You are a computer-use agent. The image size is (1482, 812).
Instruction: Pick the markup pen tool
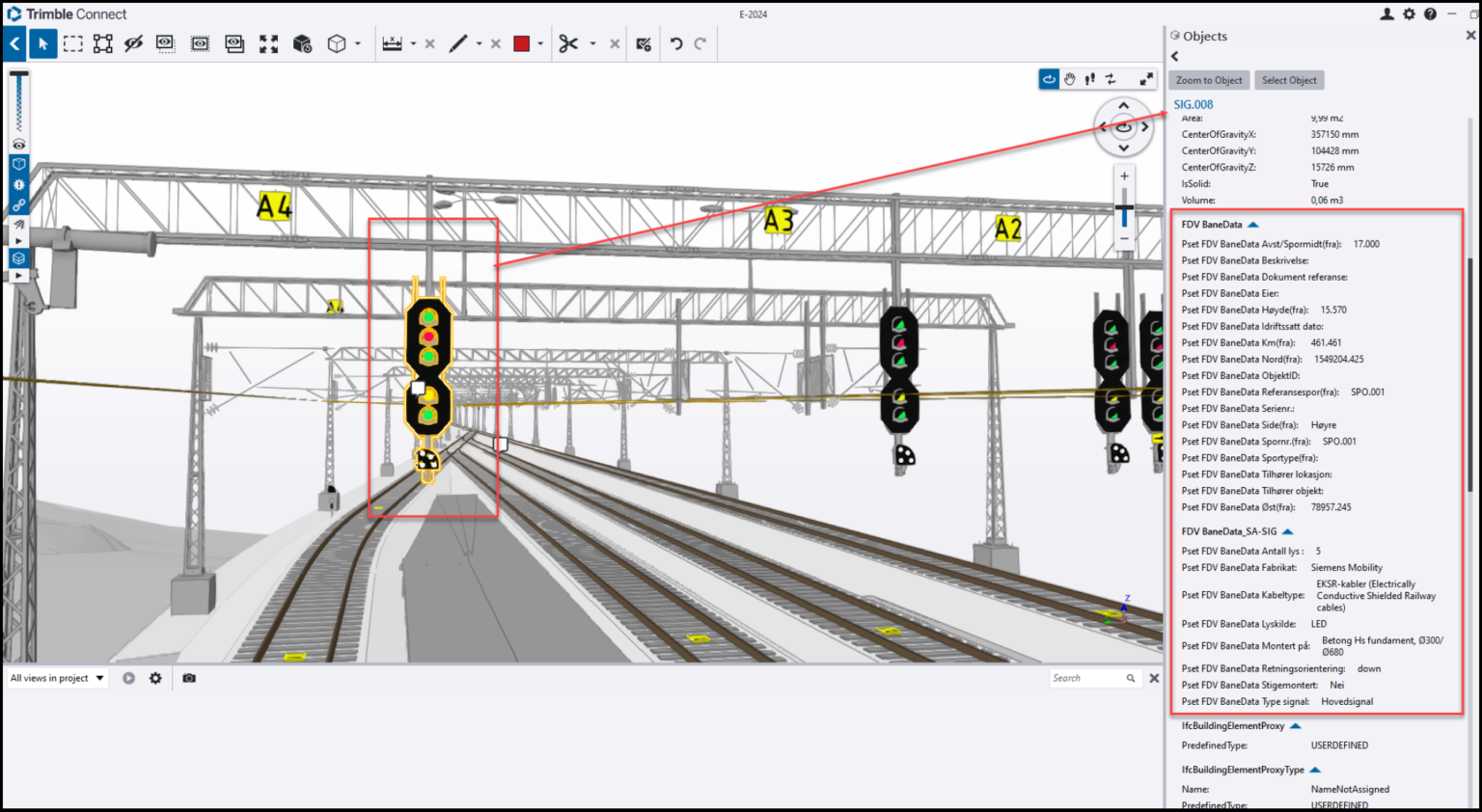click(460, 43)
